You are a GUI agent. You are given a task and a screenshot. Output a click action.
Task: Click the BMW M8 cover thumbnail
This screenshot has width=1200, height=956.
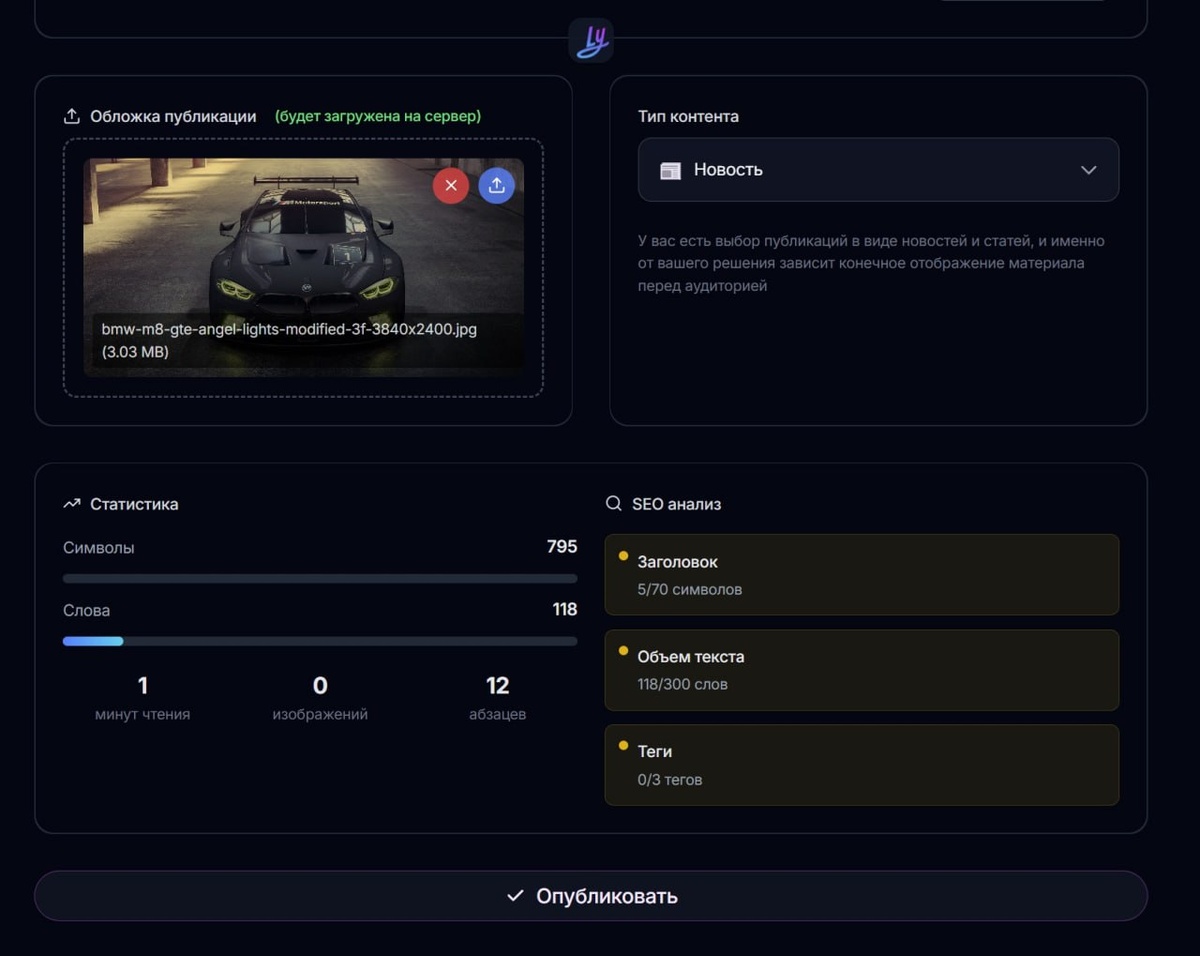pos(303,267)
